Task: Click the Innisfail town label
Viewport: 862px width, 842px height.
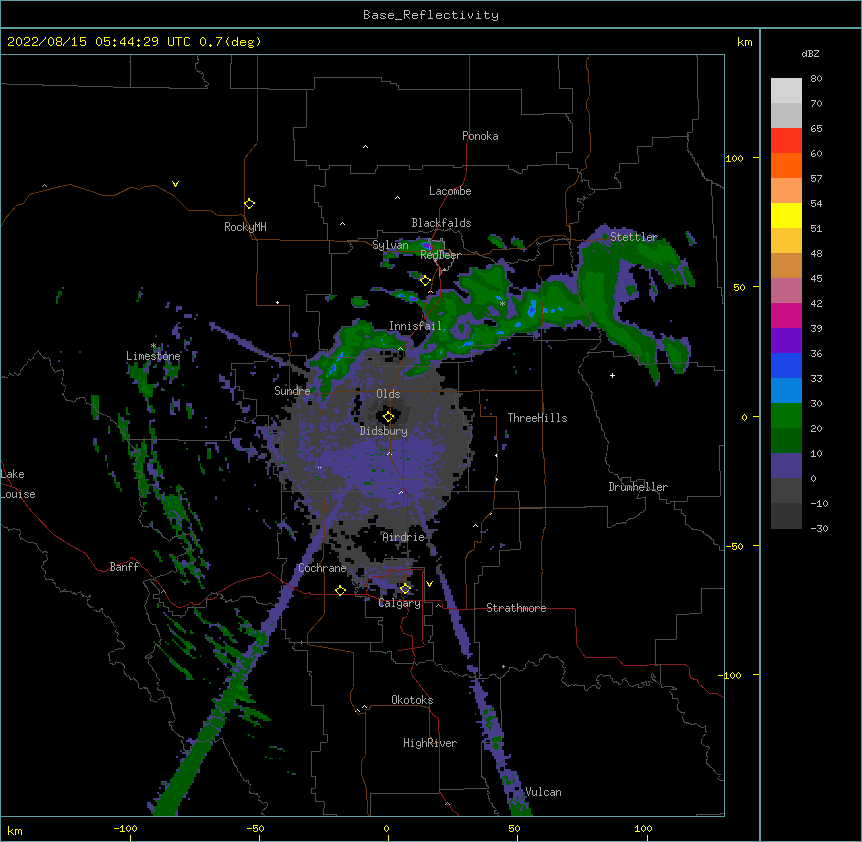Action: coord(415,326)
